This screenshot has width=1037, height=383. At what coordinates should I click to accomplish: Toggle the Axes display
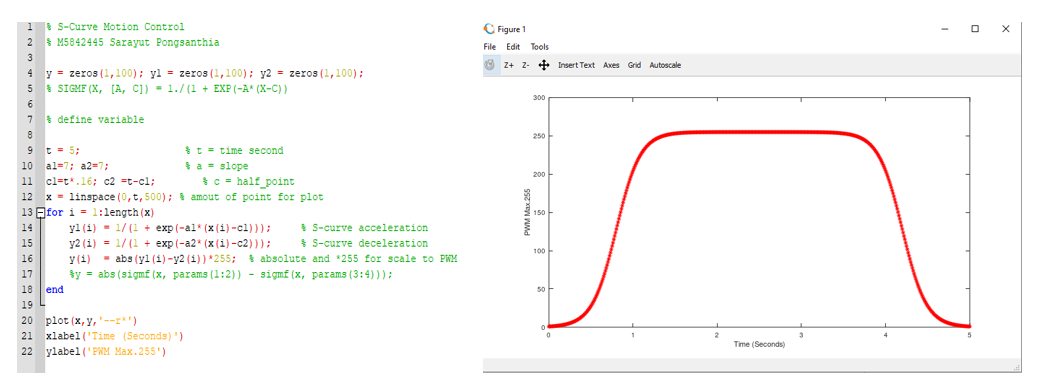click(611, 65)
